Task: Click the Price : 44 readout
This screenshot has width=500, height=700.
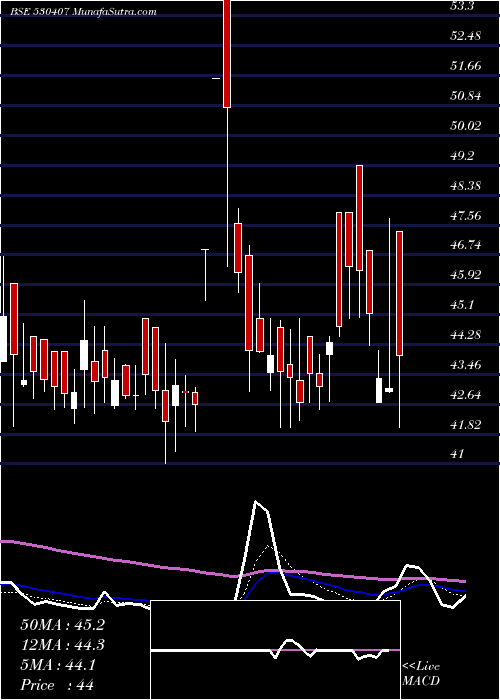Action: pos(57,685)
